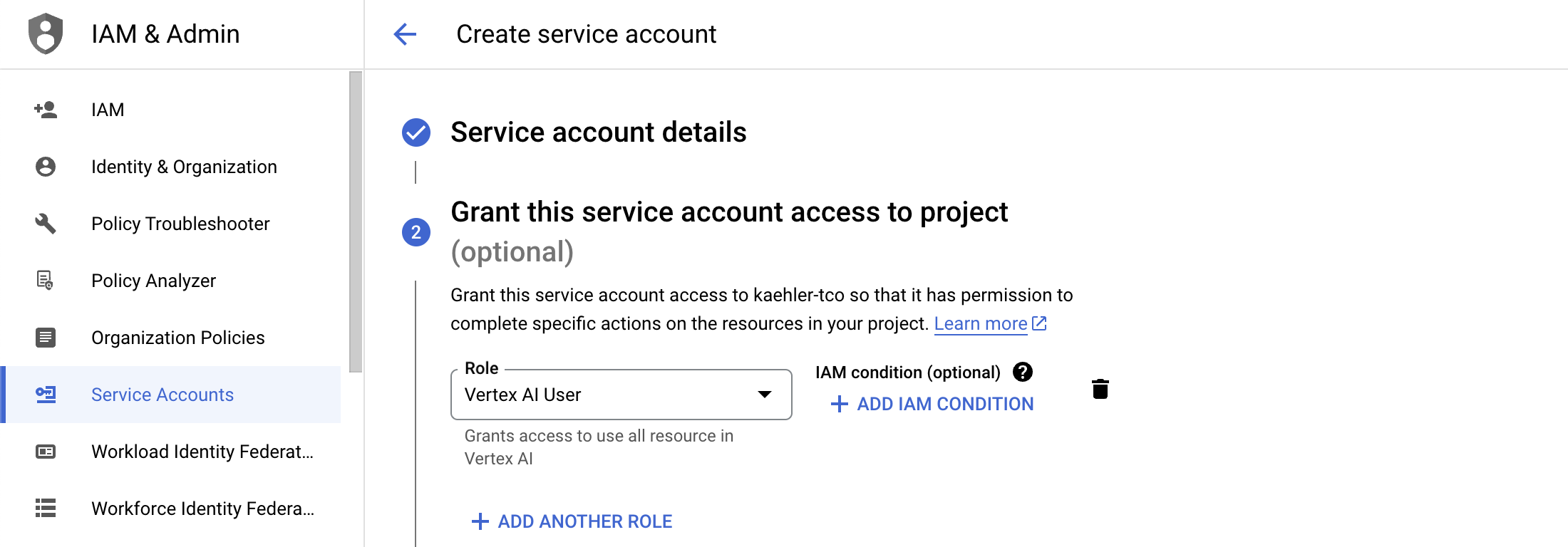The height and width of the screenshot is (547, 1568).
Task: Delete the Vertex AI User role row
Action: click(1100, 389)
